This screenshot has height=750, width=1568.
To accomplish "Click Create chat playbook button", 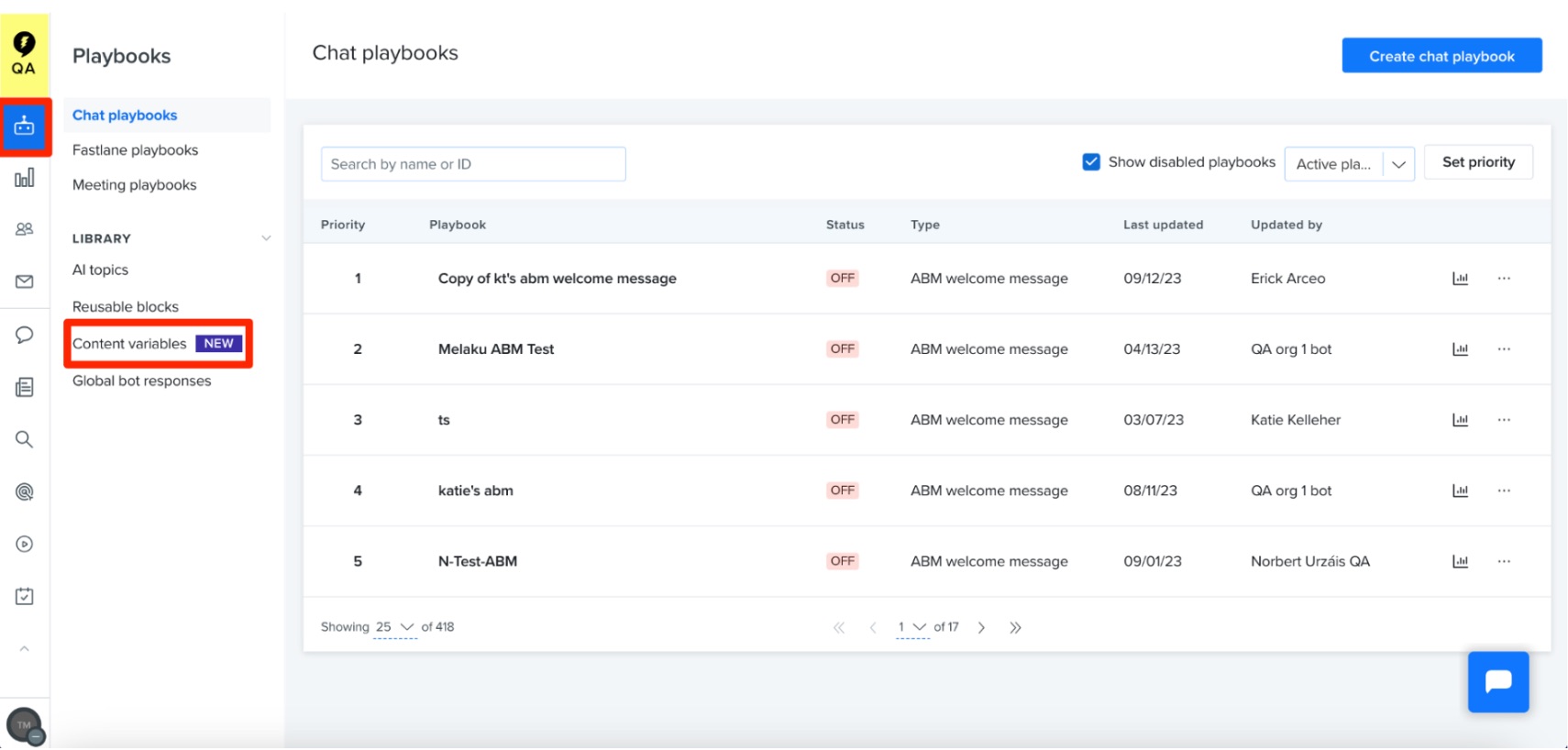I will coord(1441,56).
